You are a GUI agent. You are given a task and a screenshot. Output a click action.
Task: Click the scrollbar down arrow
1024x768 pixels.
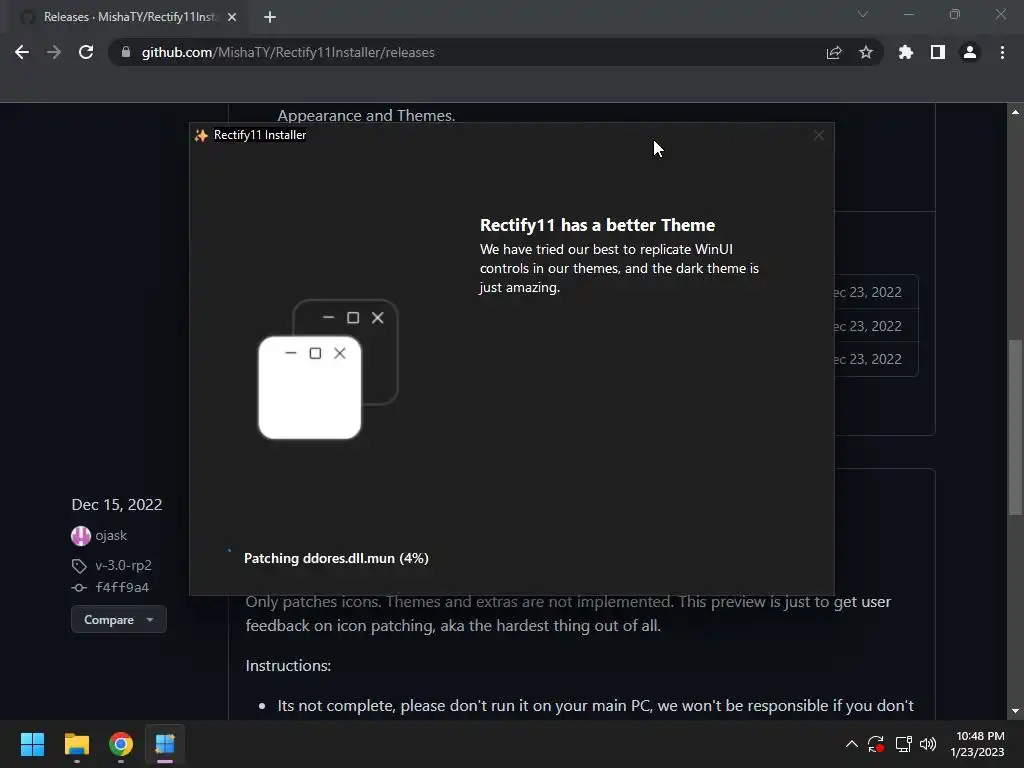pos(1016,711)
